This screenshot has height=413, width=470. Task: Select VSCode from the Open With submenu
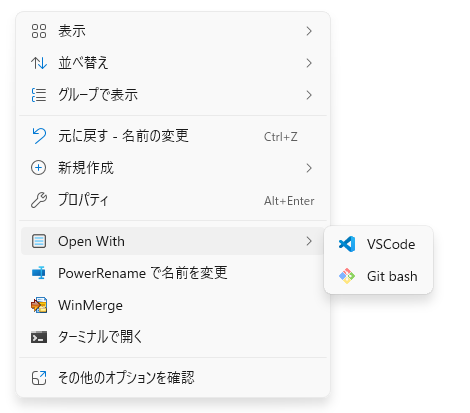pos(378,244)
